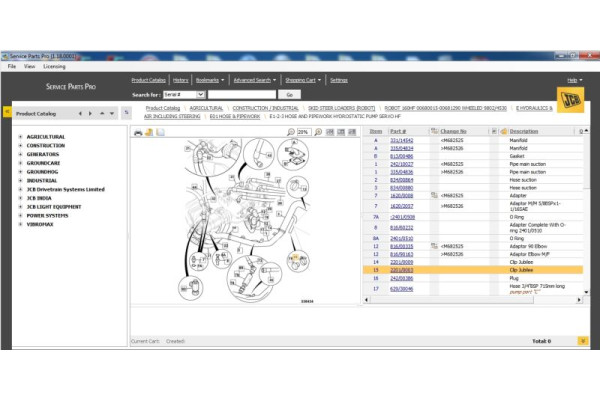
Task: Collapse the sidebar with the yellow arrow
Action: coord(8,113)
